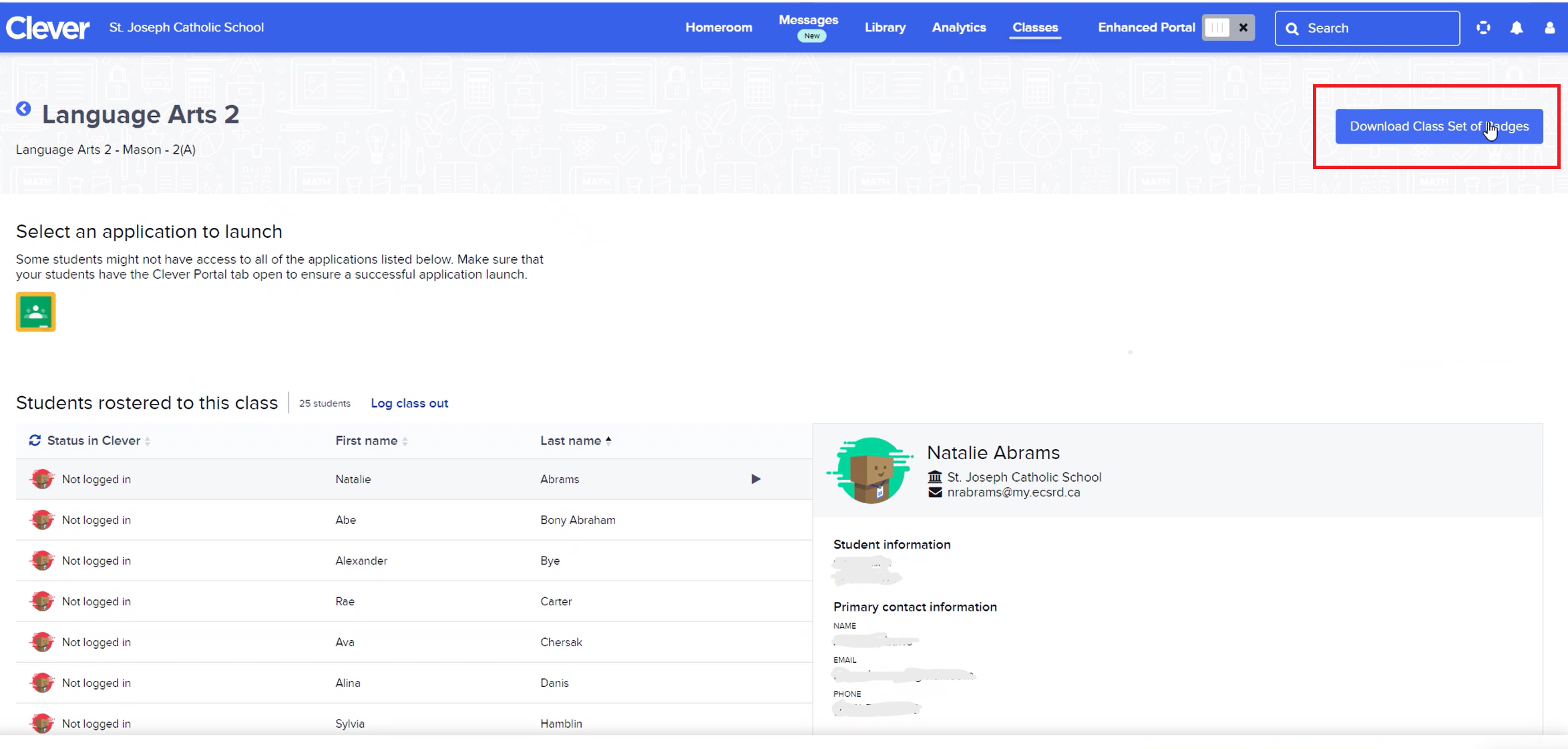Click the search magnifier icon
Image resolution: width=1568 pixels, height=749 pixels.
click(x=1292, y=29)
